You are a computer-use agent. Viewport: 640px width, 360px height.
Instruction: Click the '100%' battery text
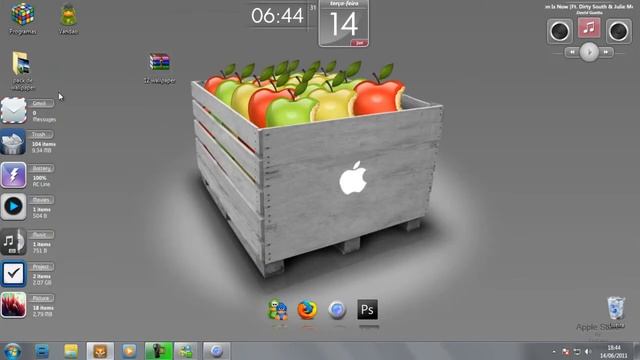coord(40,178)
